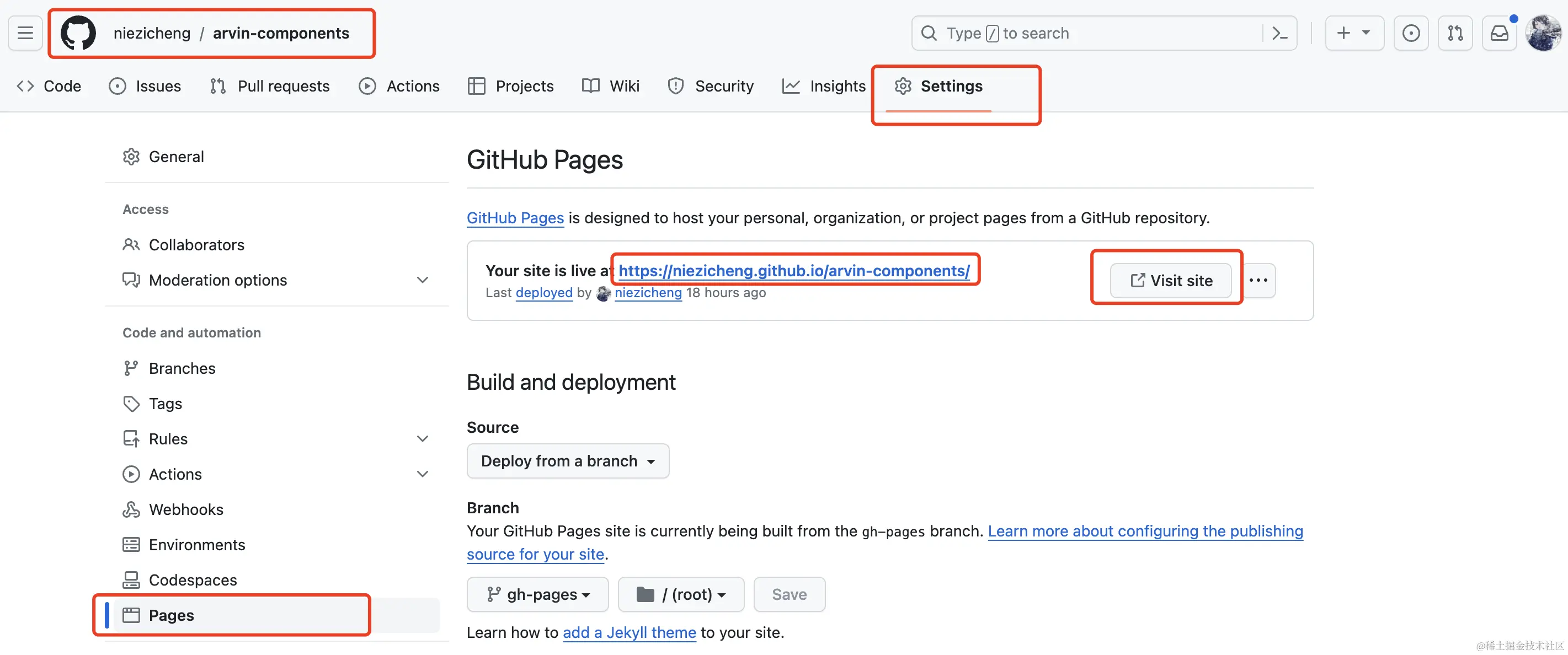The width and height of the screenshot is (1568, 655).
Task: Open Actions in settings sidebar
Action: (x=277, y=474)
